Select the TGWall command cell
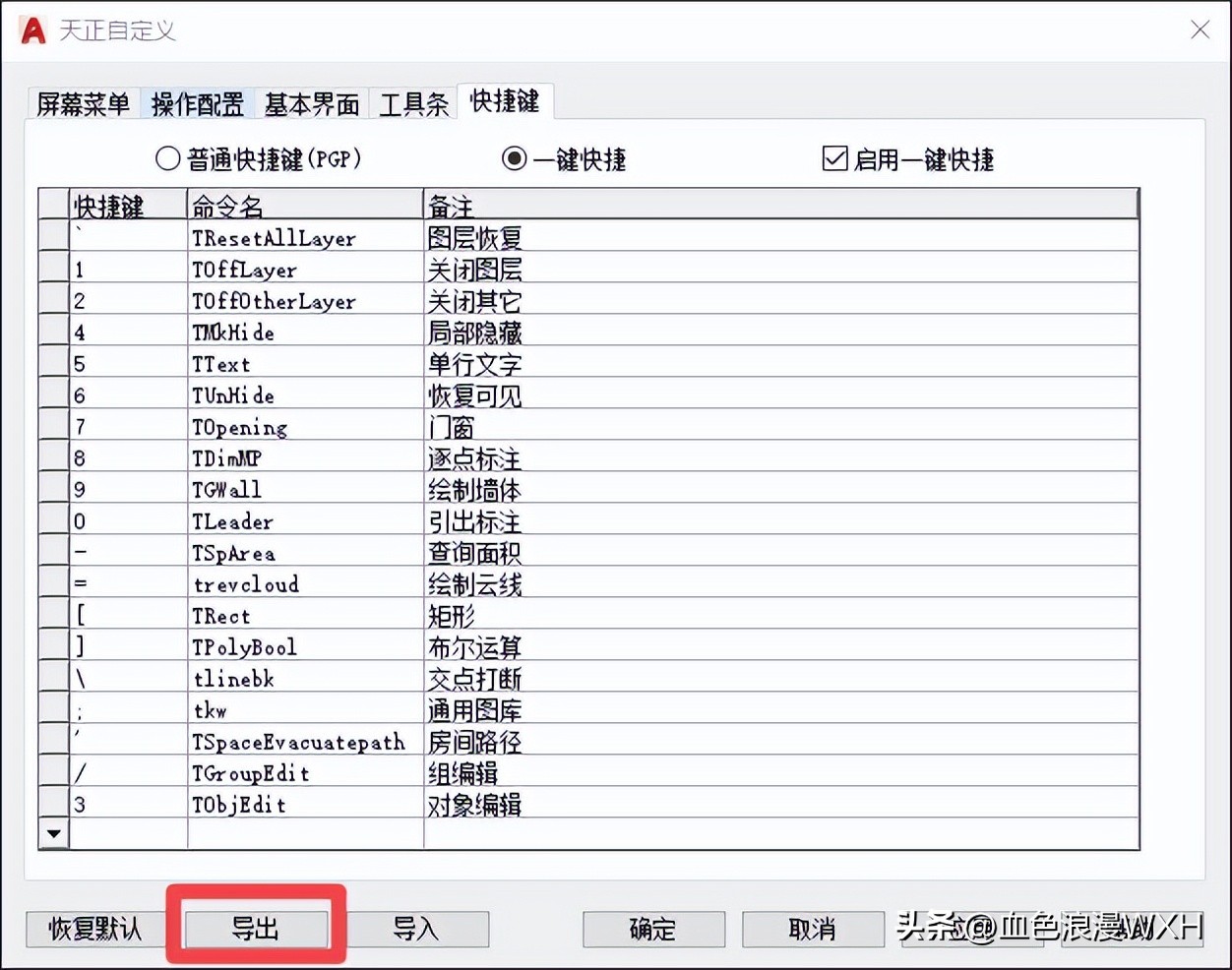The image size is (1232, 970). pyautogui.click(x=305, y=489)
